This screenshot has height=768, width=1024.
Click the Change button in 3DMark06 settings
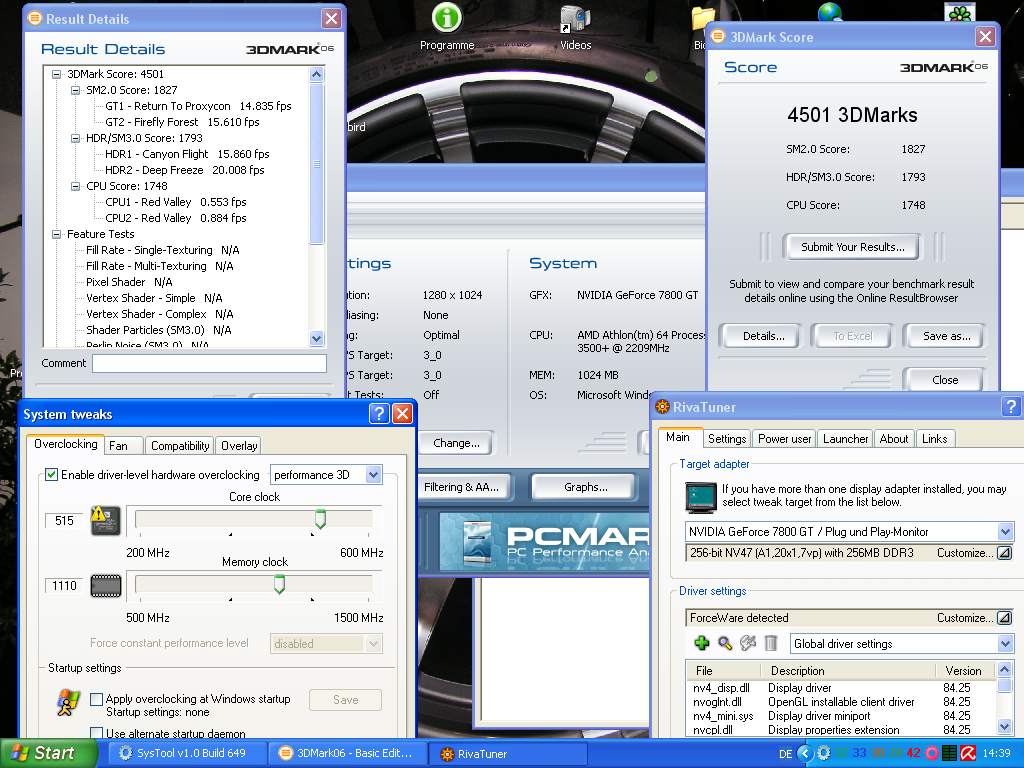point(456,443)
